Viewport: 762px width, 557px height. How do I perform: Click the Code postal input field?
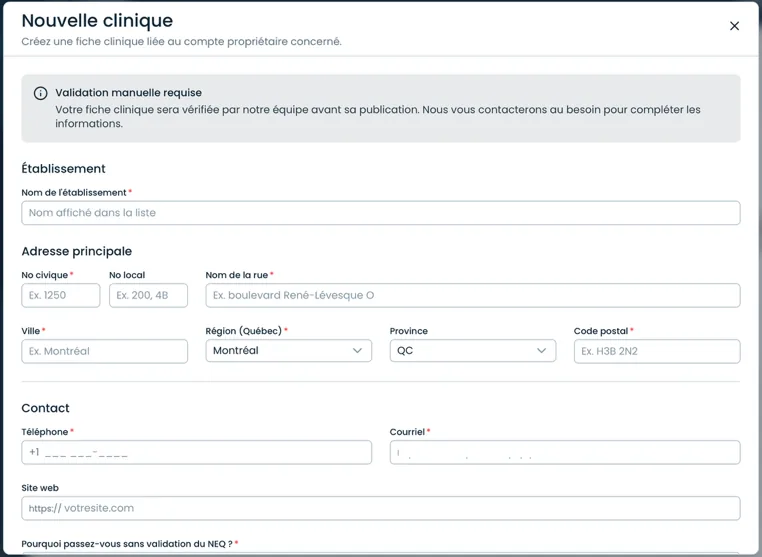point(657,351)
